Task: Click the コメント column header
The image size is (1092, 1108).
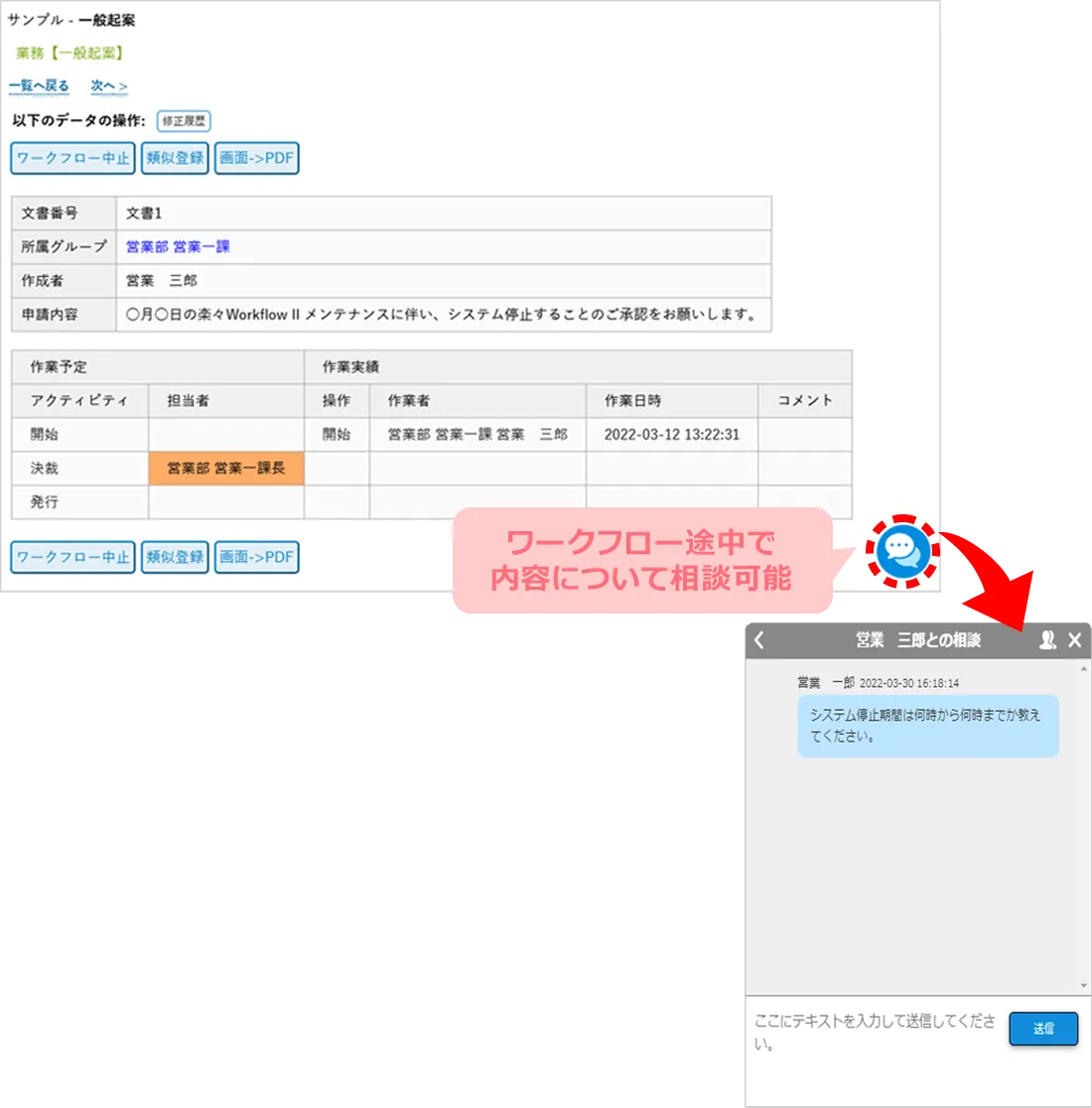Action: point(805,401)
